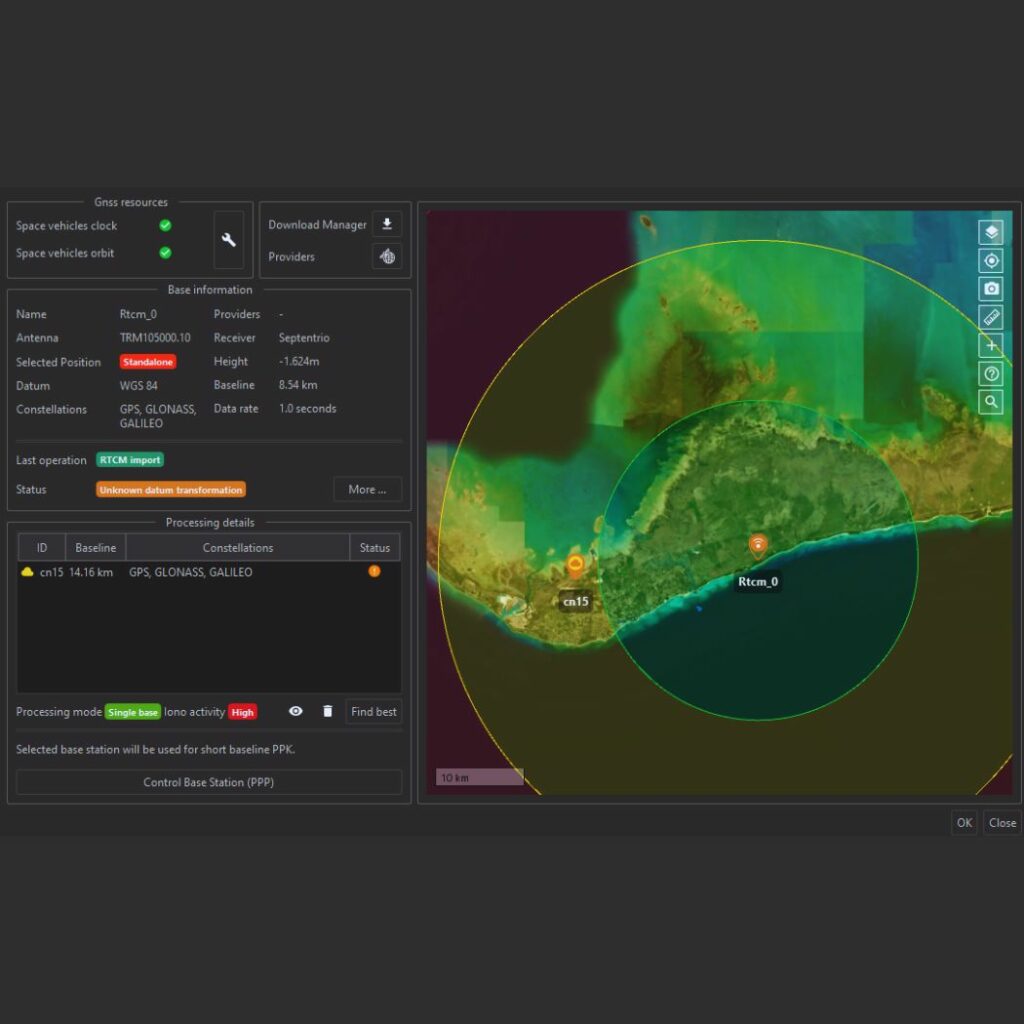The image size is (1024, 1024).
Task: Click the center-on-target map icon
Action: 990,261
